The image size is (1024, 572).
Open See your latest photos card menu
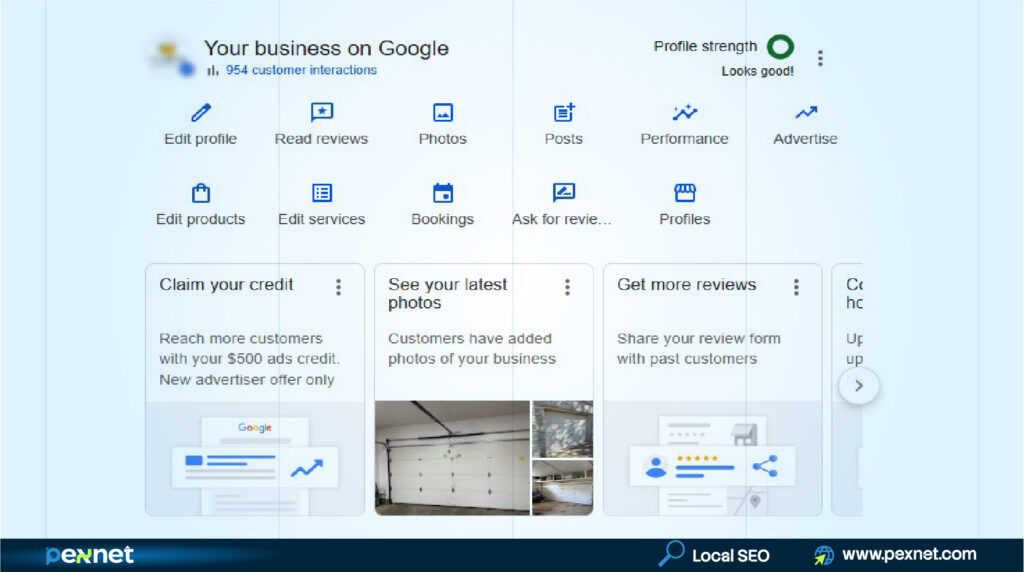(x=568, y=287)
